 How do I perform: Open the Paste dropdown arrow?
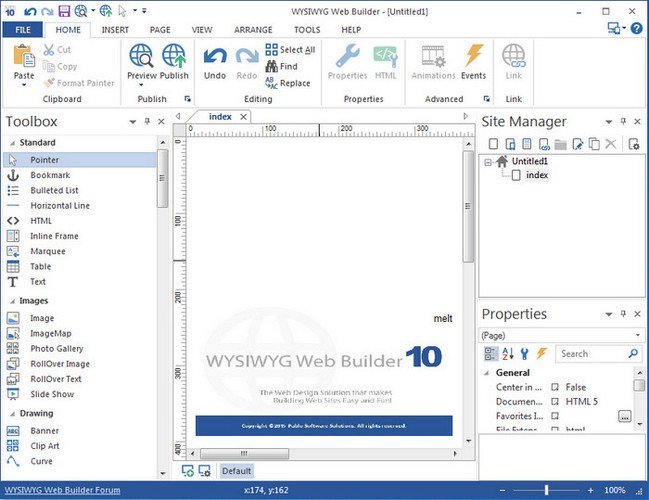pyautogui.click(x=24, y=85)
